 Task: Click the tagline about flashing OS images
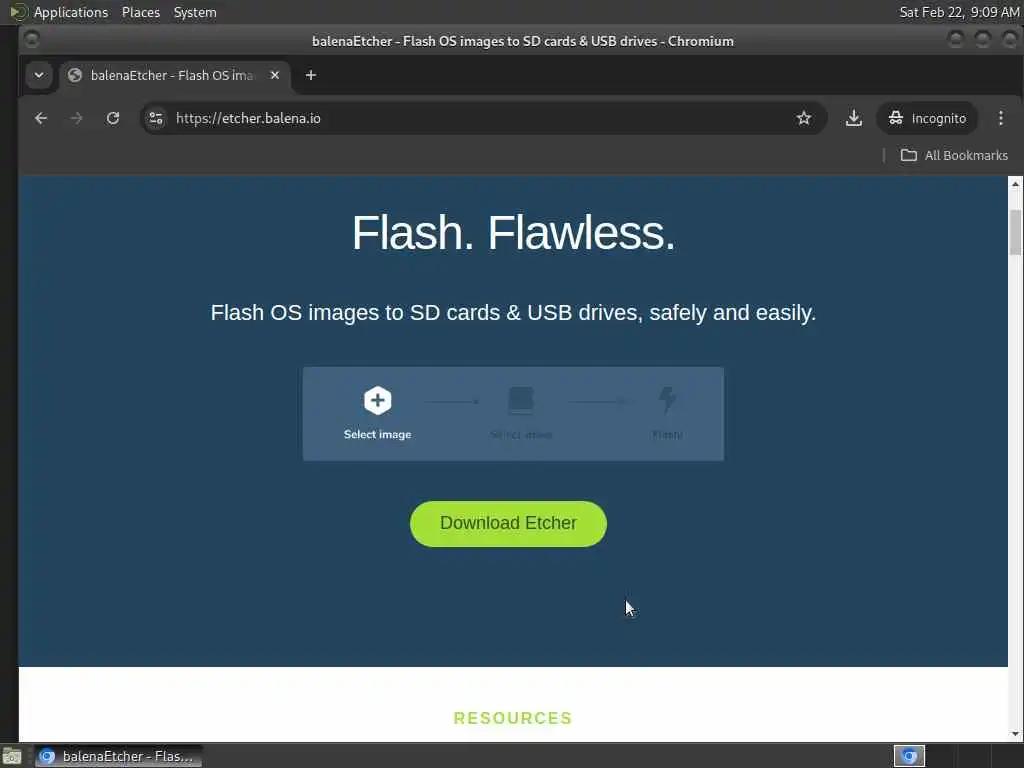click(x=513, y=313)
